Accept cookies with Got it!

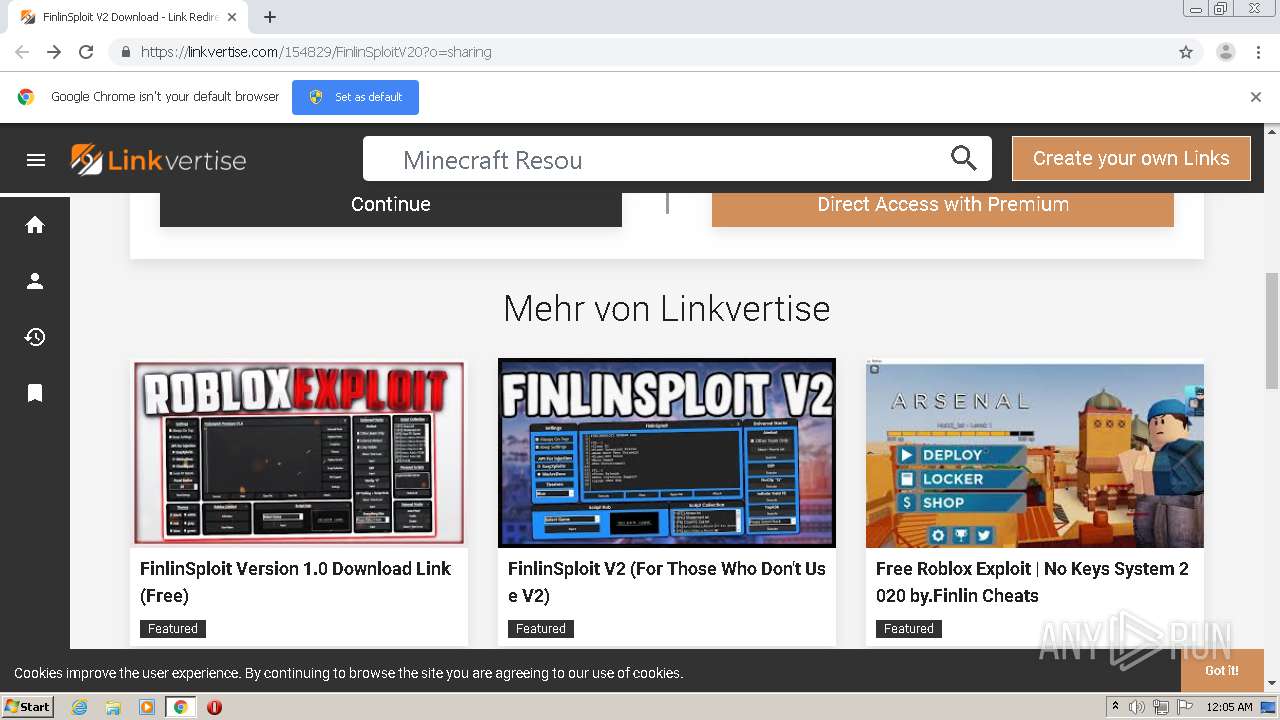click(x=1221, y=670)
